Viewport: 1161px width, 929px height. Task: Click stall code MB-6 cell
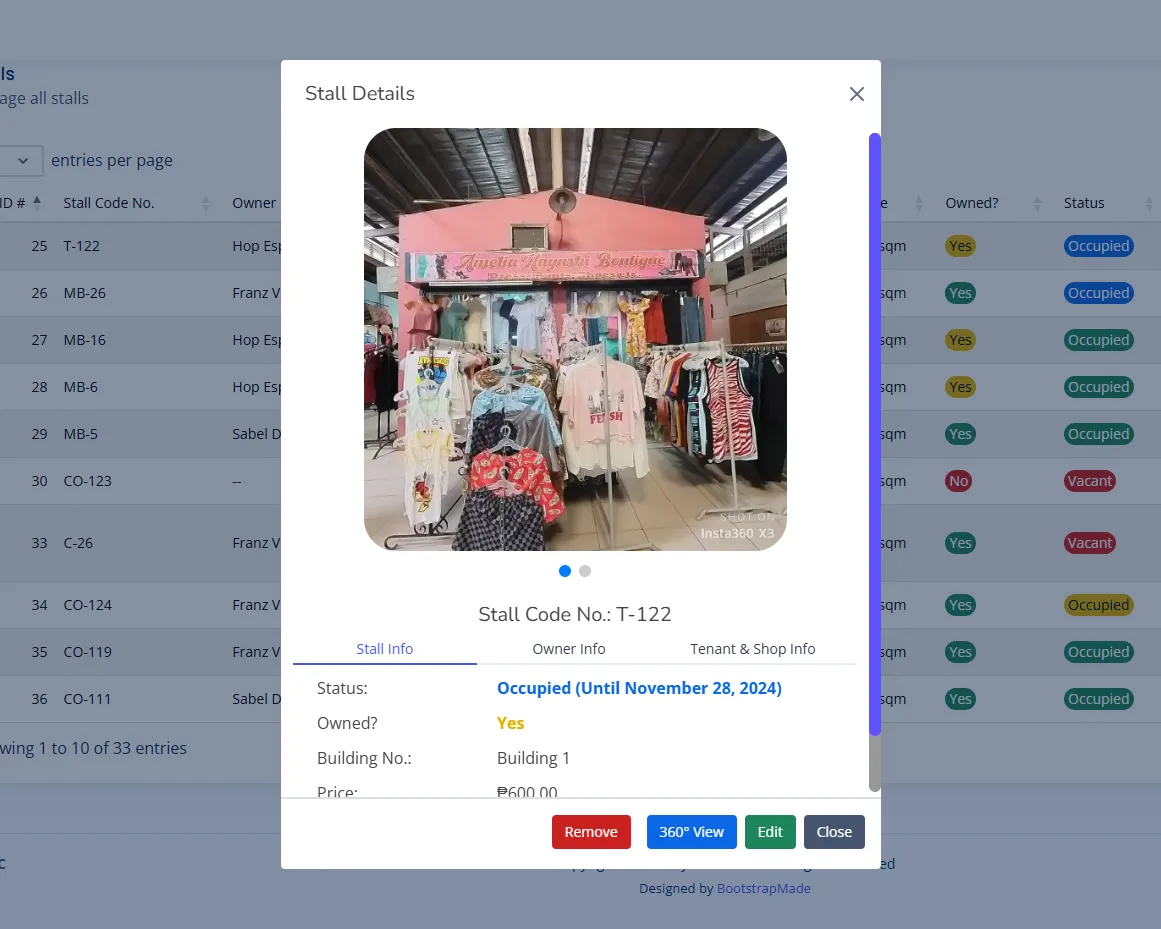tap(81, 387)
